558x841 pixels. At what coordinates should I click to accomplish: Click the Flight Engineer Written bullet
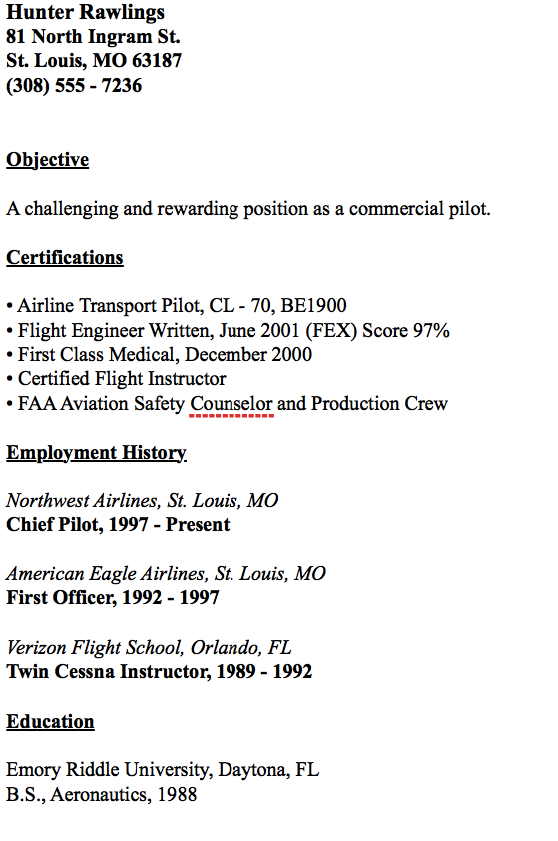(228, 330)
